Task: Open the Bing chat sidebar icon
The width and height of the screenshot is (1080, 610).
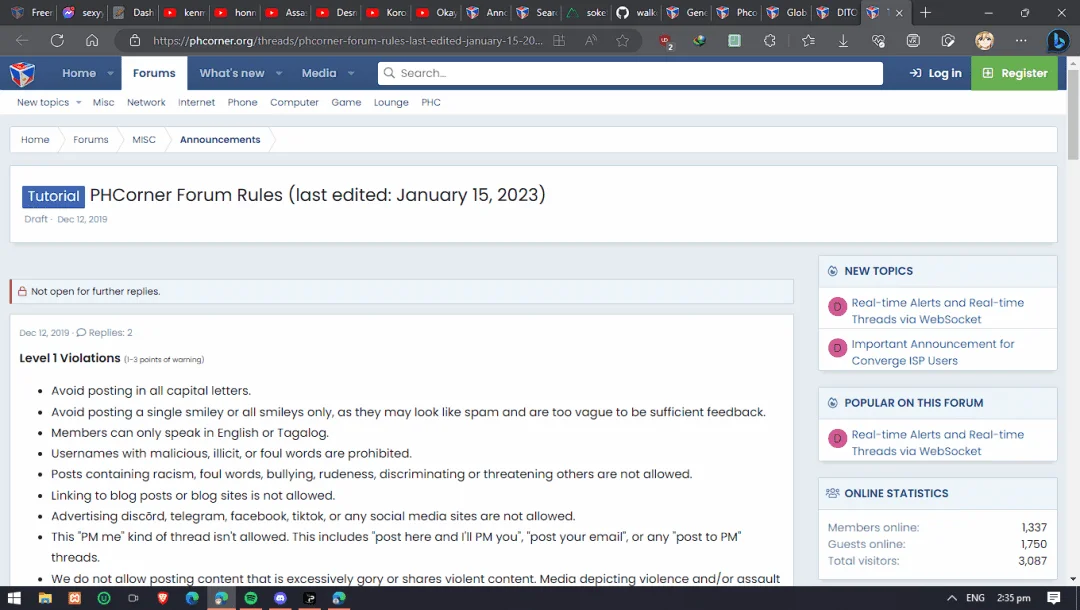Action: [x=1058, y=41]
